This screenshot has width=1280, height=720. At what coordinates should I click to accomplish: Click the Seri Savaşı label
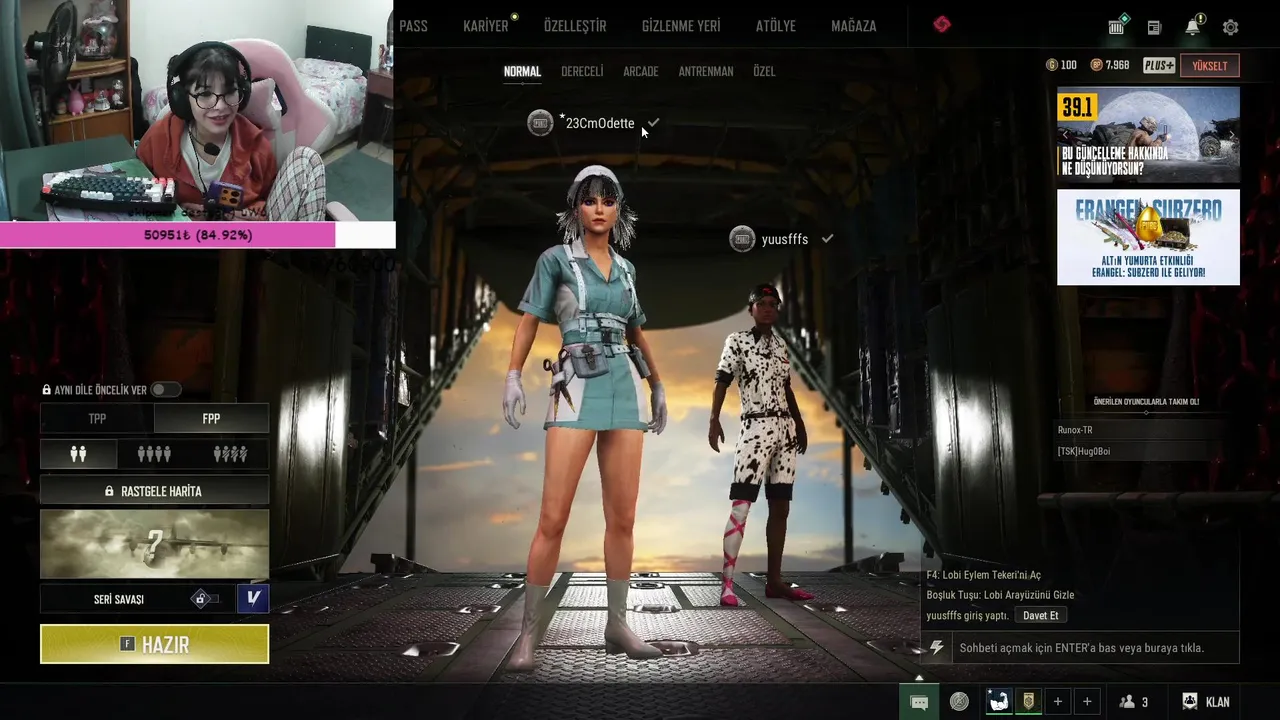tap(119, 599)
